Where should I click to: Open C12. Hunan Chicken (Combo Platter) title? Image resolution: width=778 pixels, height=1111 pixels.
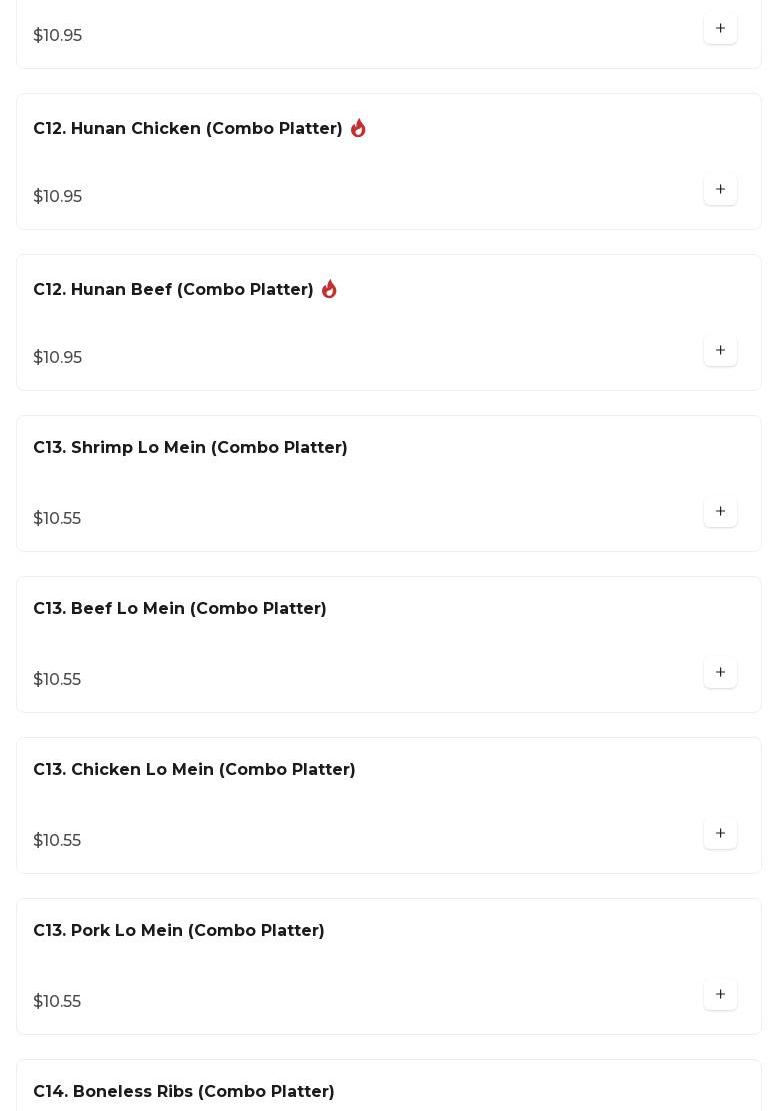tap(188, 129)
